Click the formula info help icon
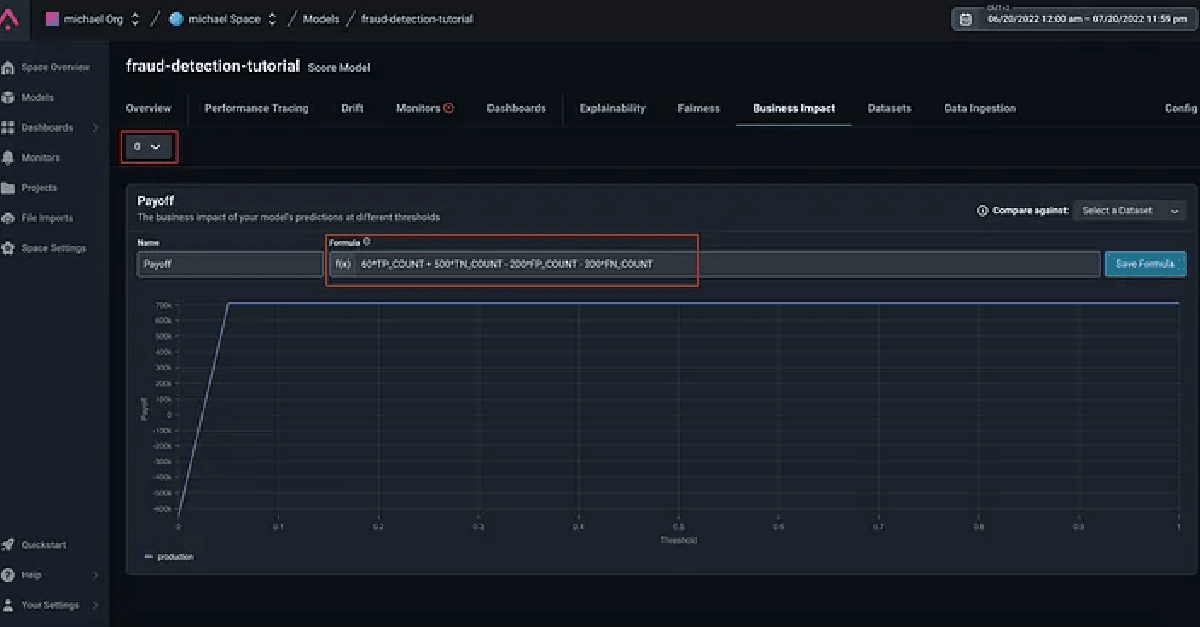Image resolution: width=1200 pixels, height=627 pixels. tap(367, 242)
